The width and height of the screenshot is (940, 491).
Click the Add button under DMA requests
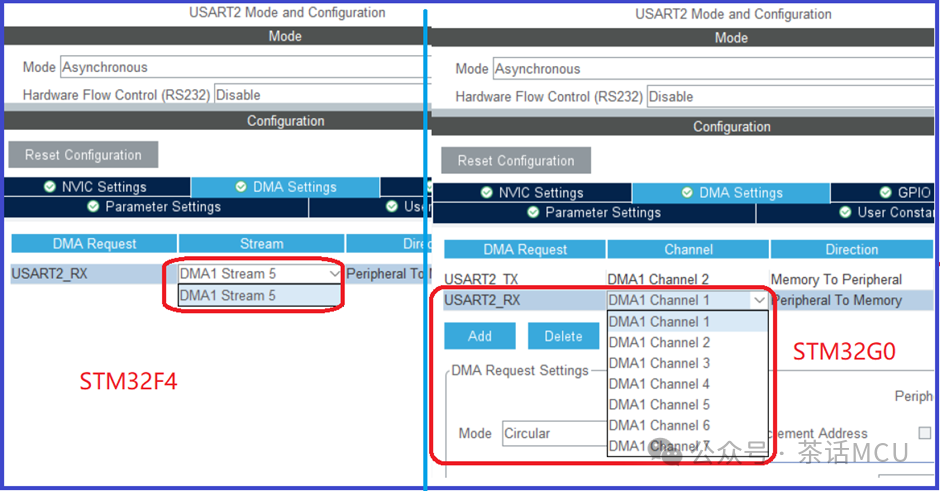point(480,336)
